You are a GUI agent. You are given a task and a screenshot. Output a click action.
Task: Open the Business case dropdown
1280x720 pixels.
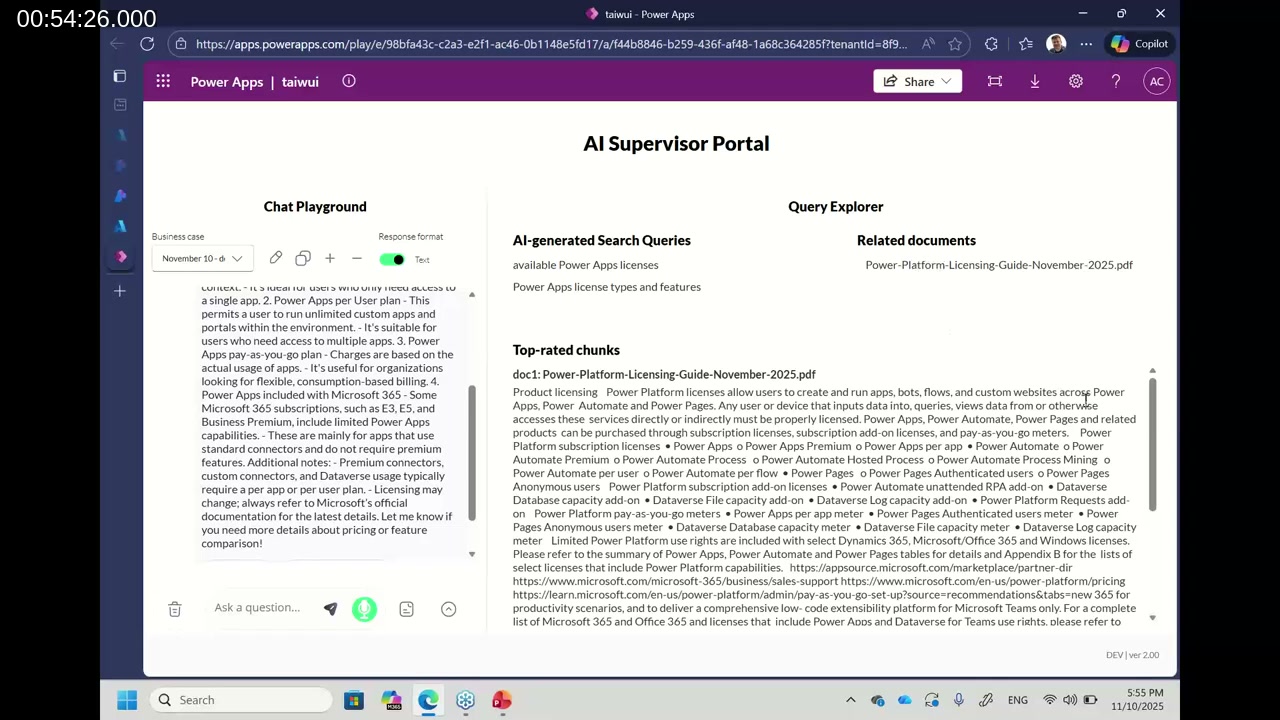201,259
